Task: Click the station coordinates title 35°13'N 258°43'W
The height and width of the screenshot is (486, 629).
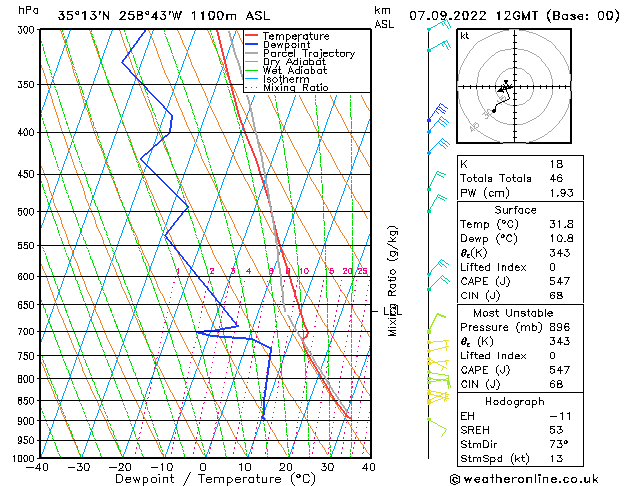Action: [120, 16]
